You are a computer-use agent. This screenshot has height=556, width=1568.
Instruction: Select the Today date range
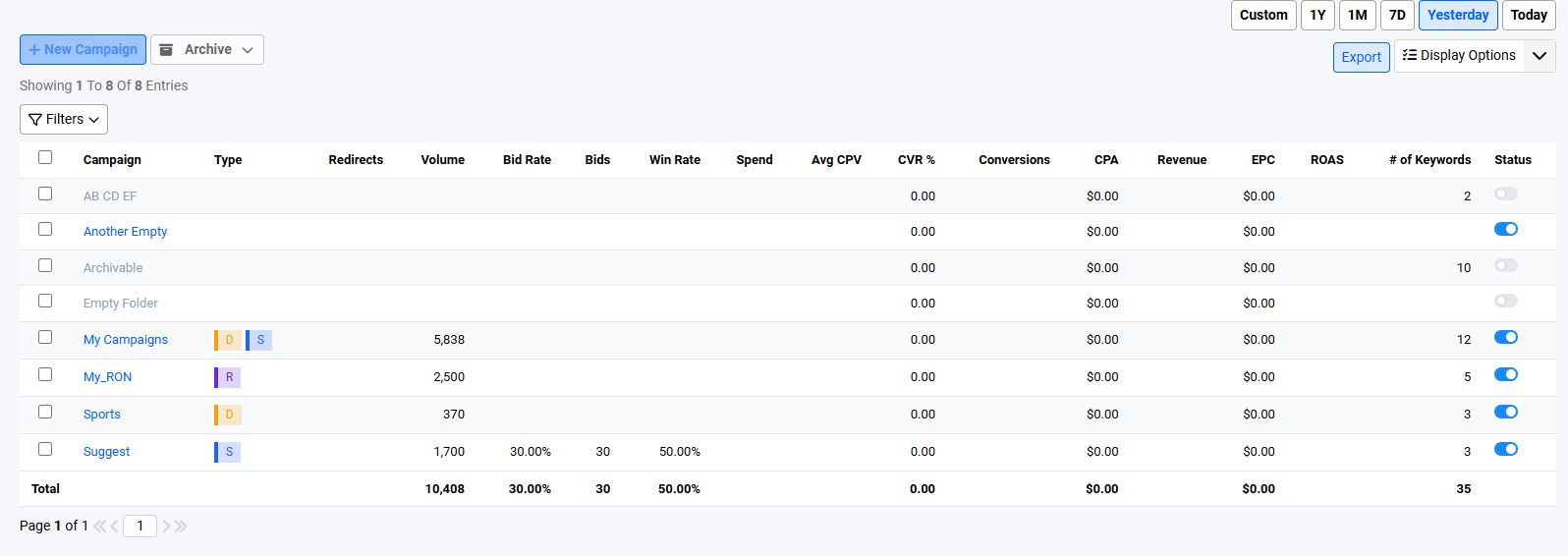[x=1529, y=15]
